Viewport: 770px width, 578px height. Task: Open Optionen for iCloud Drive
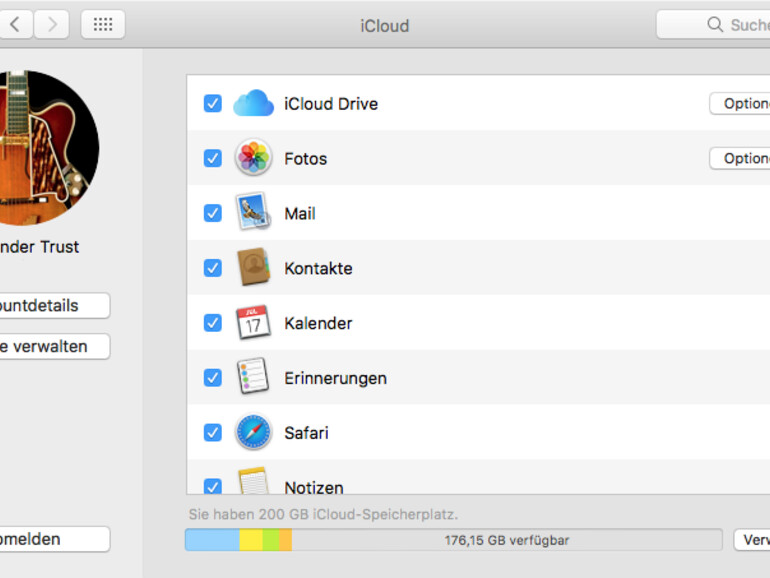[740, 104]
